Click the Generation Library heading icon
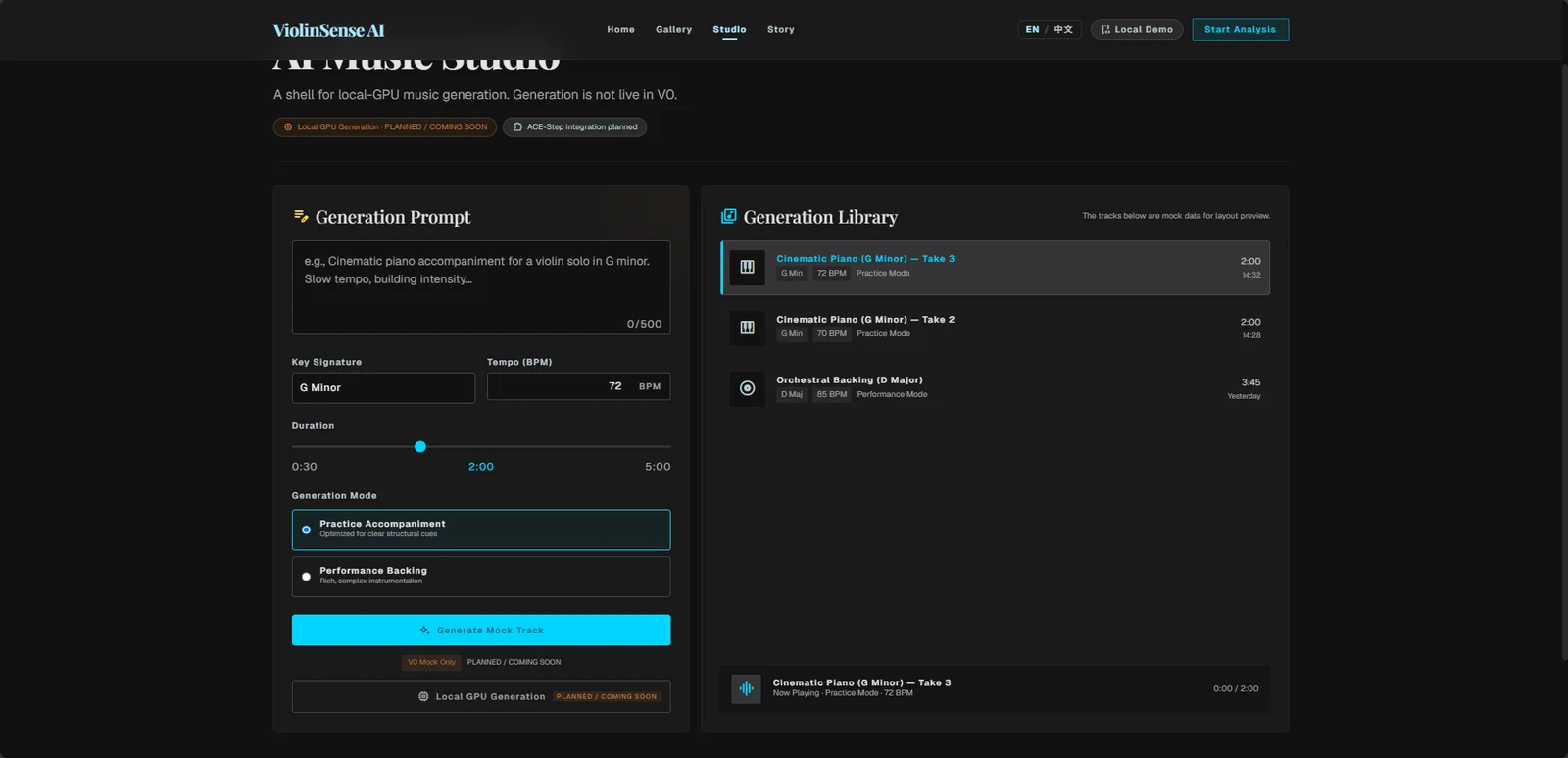Image resolution: width=1568 pixels, height=758 pixels. [x=728, y=216]
